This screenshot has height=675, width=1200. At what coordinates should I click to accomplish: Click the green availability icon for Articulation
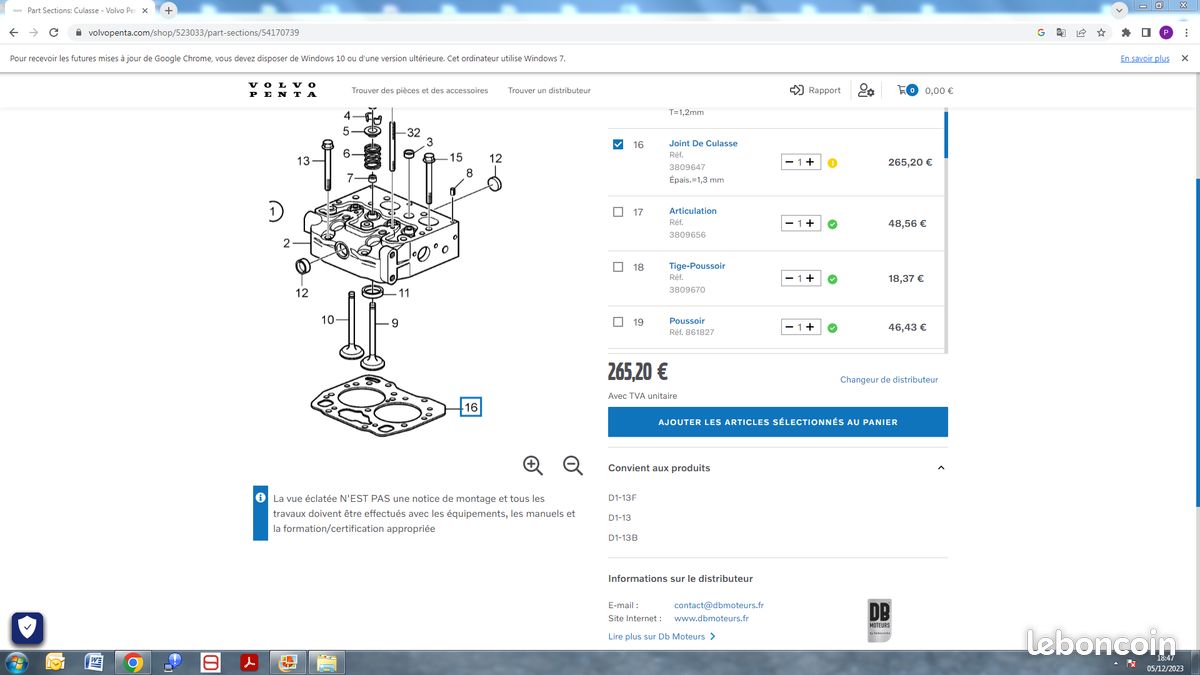pyautogui.click(x=832, y=224)
